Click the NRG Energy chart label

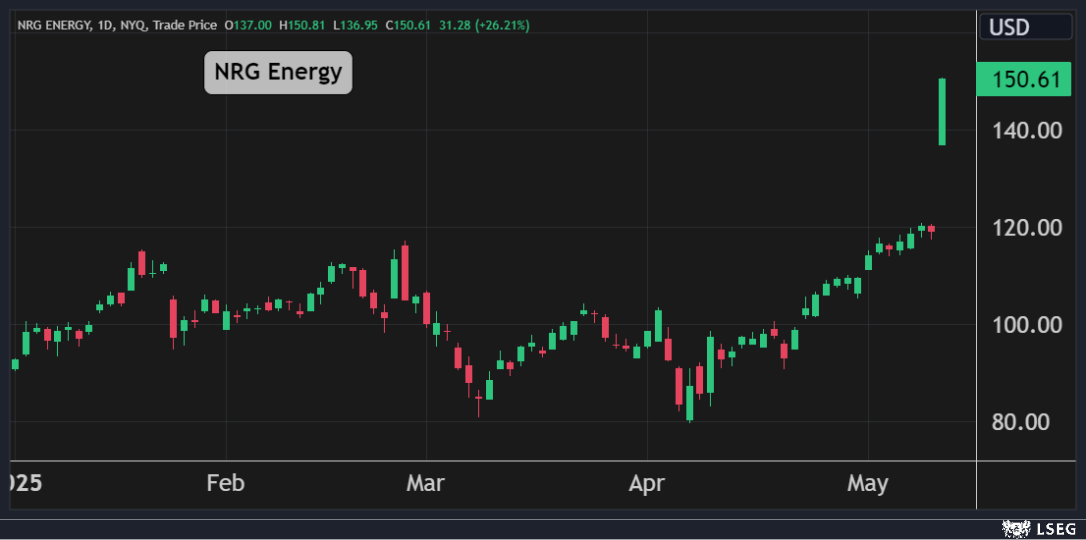click(278, 72)
